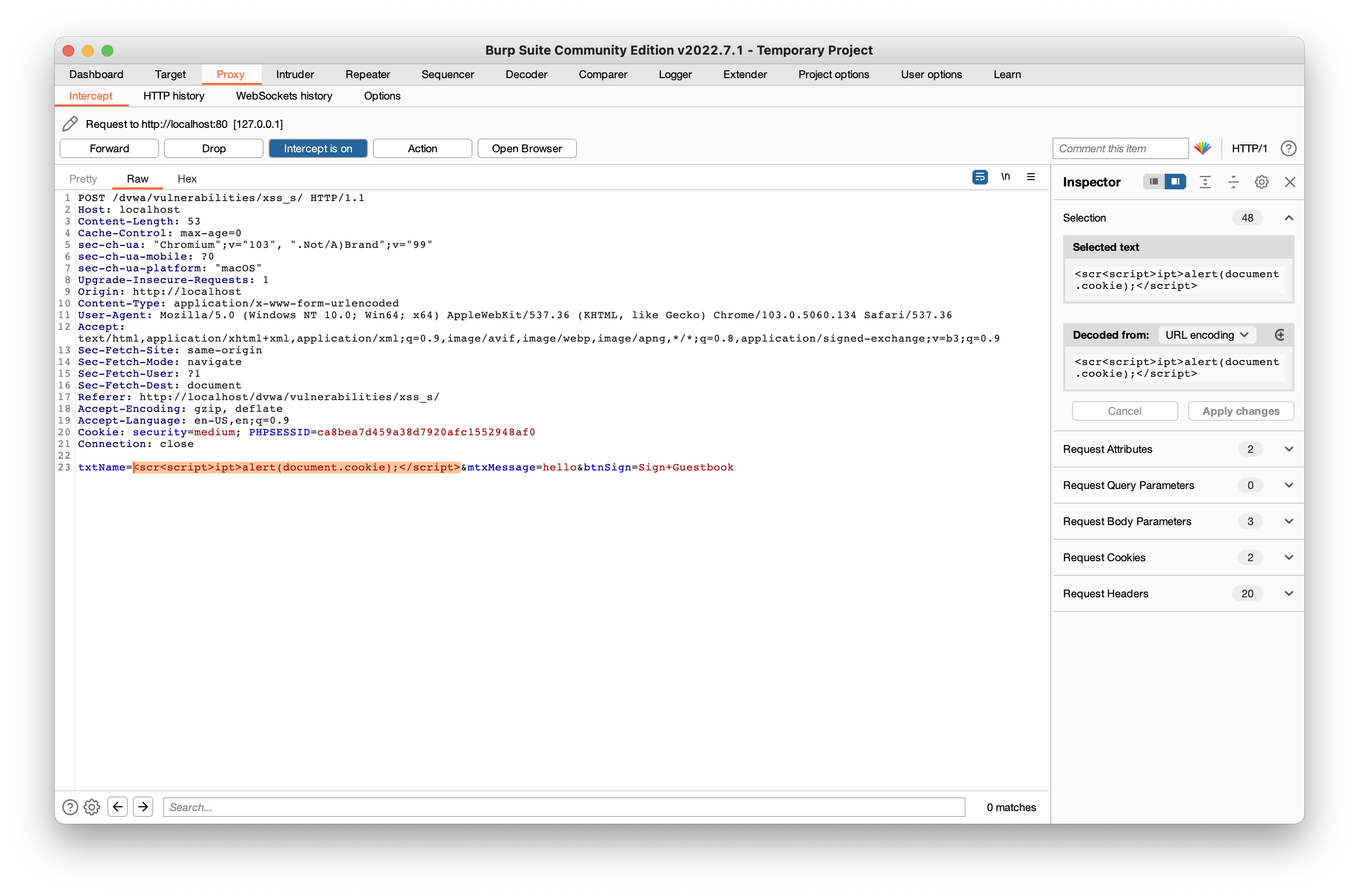Open the editor hamburger menu icon
1359x896 pixels.
pos(1031,177)
